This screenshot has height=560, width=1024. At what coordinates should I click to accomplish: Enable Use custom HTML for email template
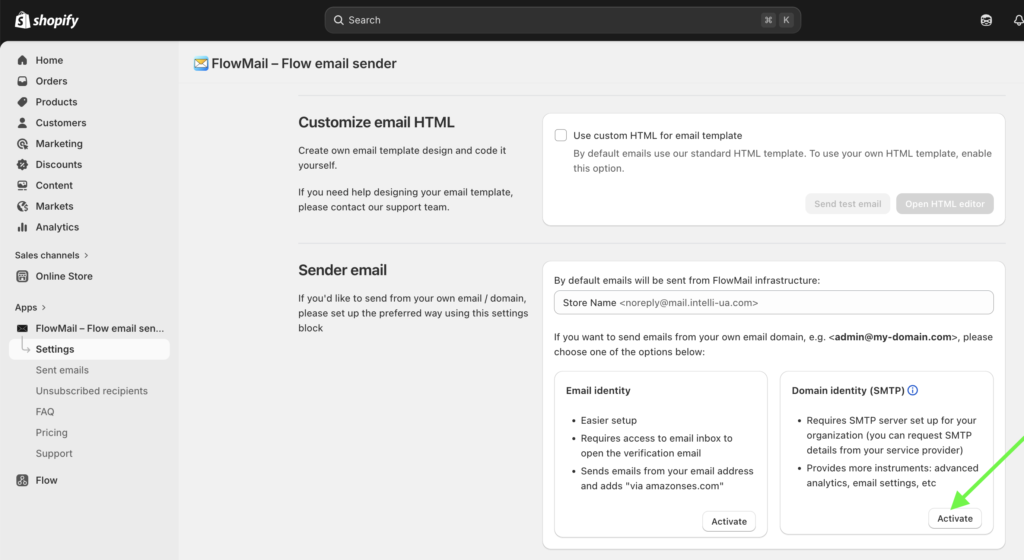(560, 135)
